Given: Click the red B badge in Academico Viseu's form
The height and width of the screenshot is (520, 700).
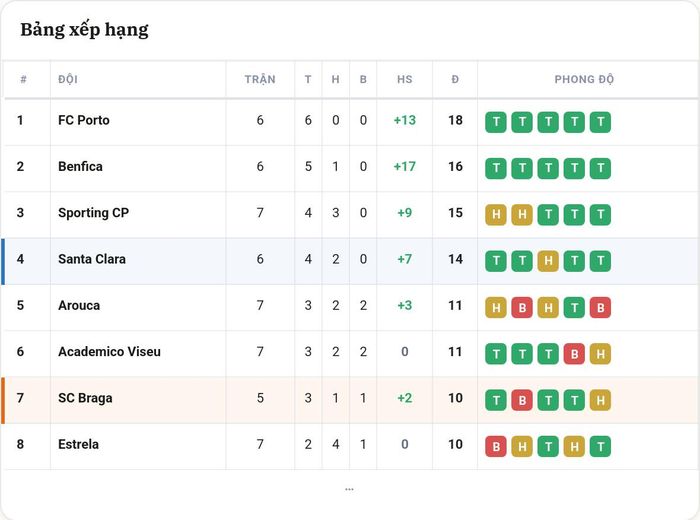Looking at the screenshot, I should click(574, 354).
